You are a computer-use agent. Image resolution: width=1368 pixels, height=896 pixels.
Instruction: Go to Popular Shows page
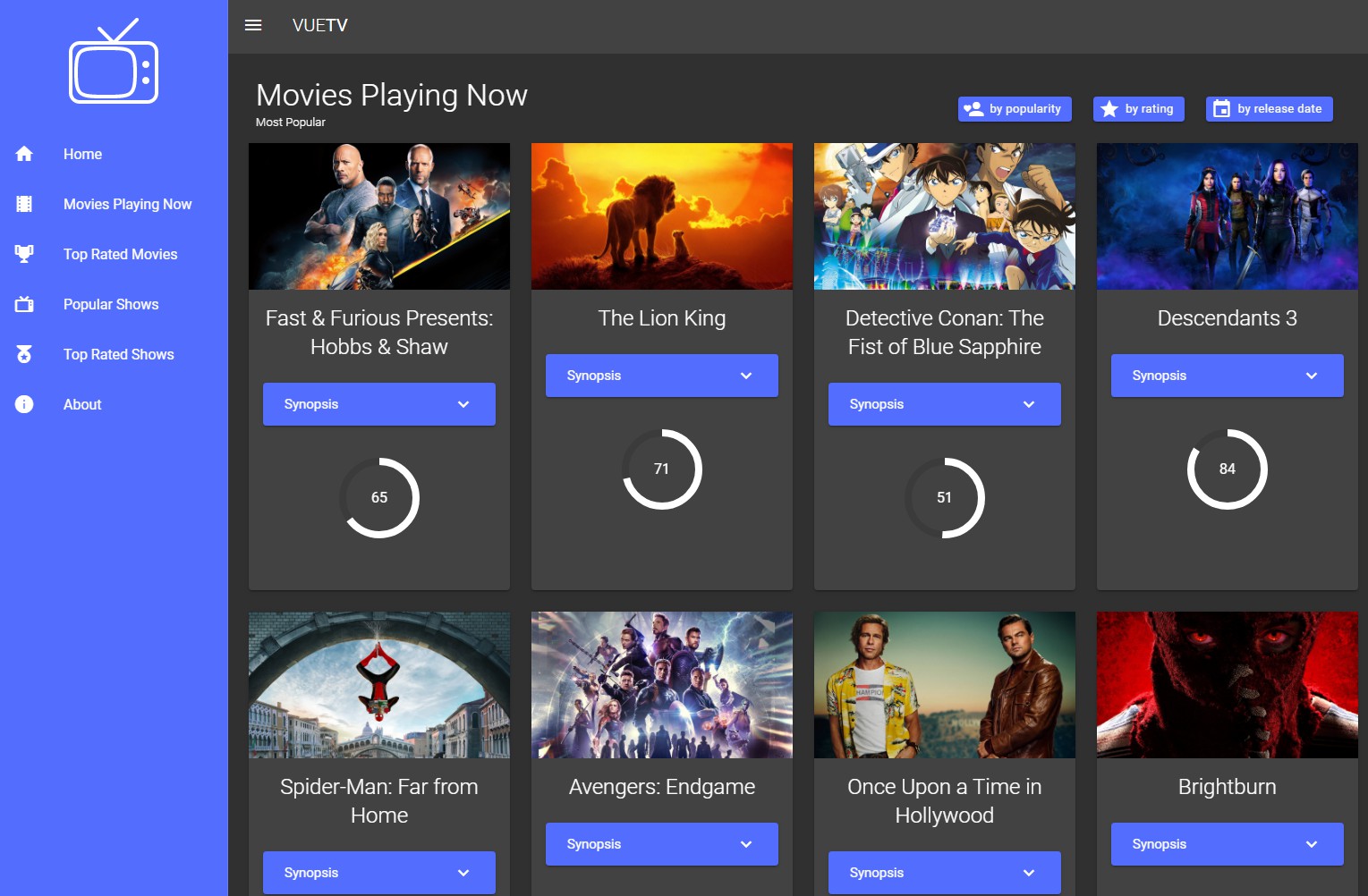[111, 304]
